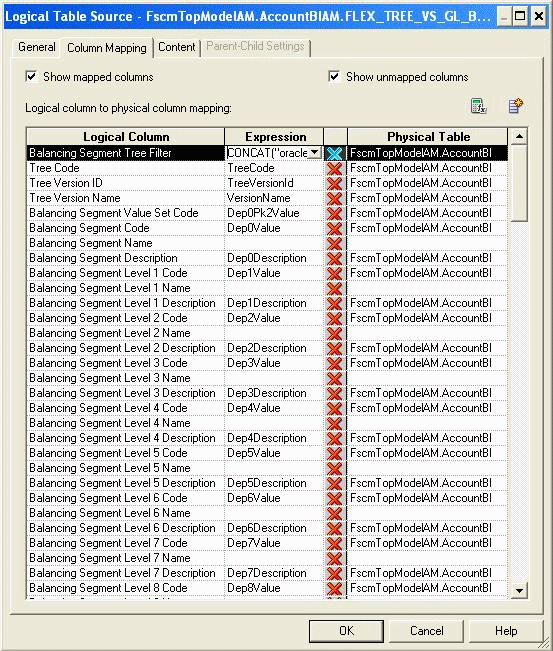Click the Physical Table column header
Screen dimensions: 553x651
(x=428, y=137)
